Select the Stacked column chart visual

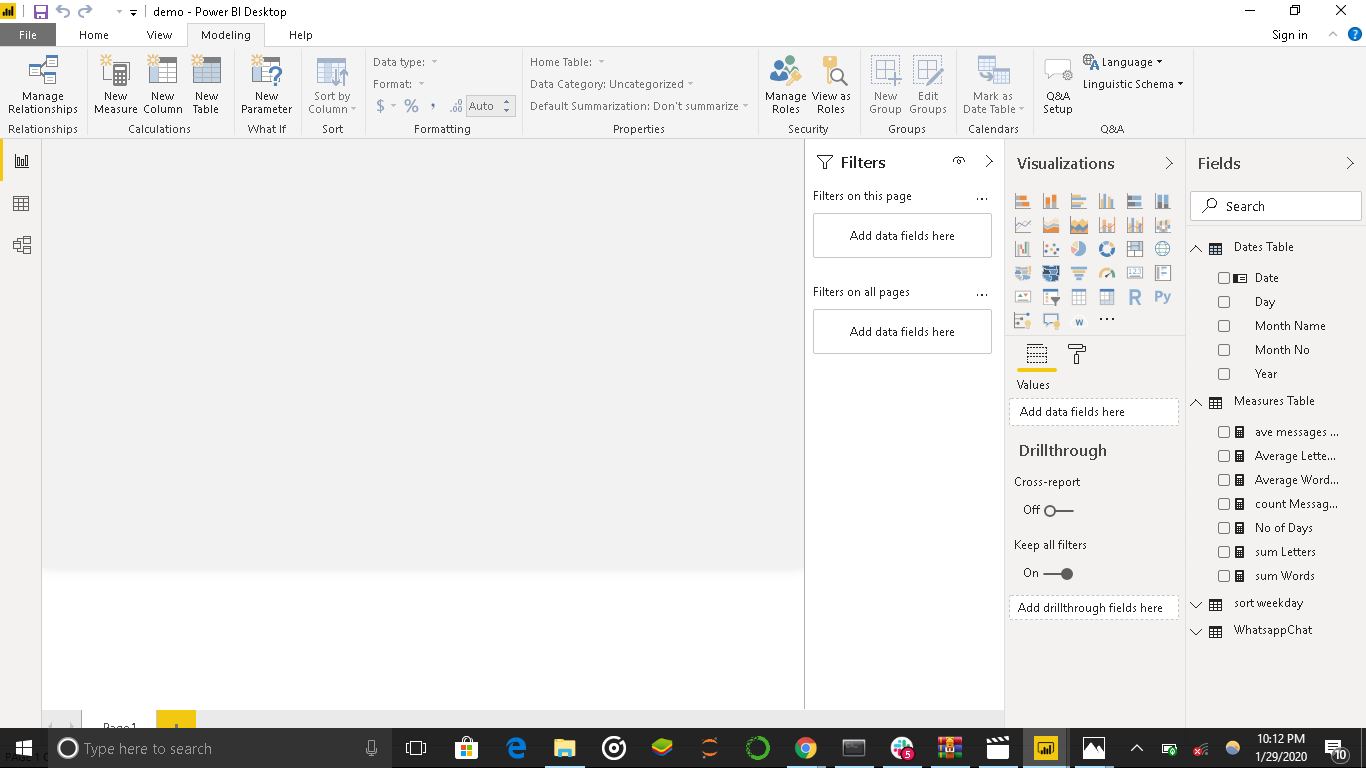pyautogui.click(x=1050, y=201)
